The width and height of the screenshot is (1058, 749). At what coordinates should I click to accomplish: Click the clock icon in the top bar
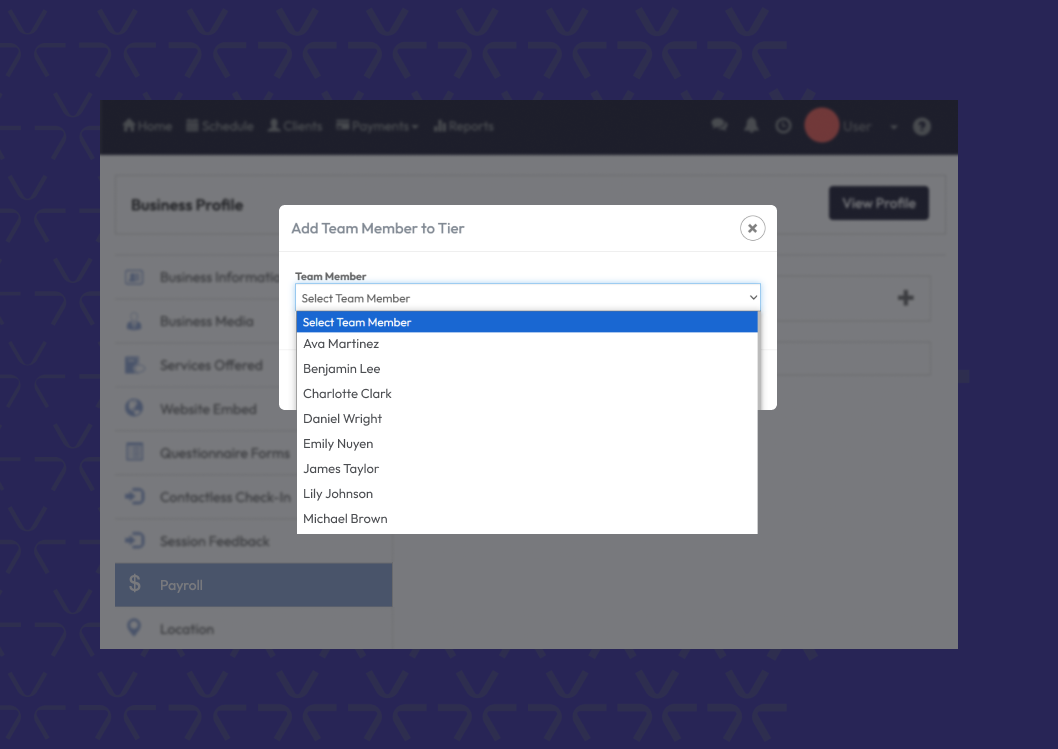click(783, 126)
